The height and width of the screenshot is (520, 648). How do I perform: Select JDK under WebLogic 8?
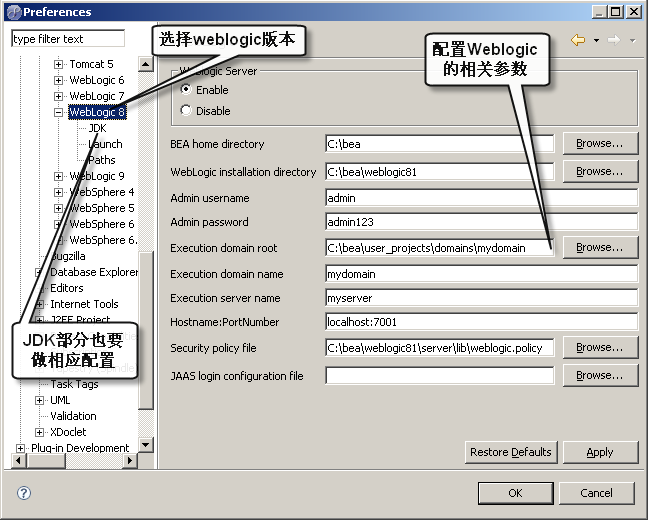coord(97,128)
